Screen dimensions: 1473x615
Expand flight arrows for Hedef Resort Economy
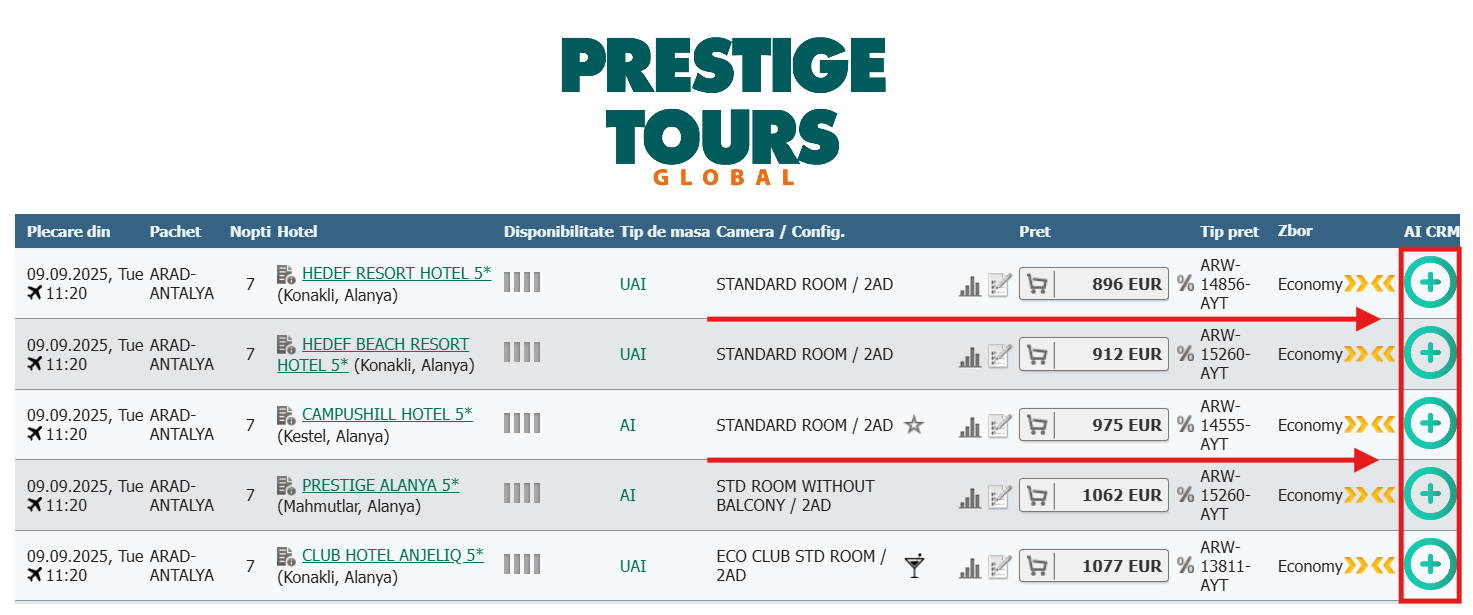click(1369, 284)
